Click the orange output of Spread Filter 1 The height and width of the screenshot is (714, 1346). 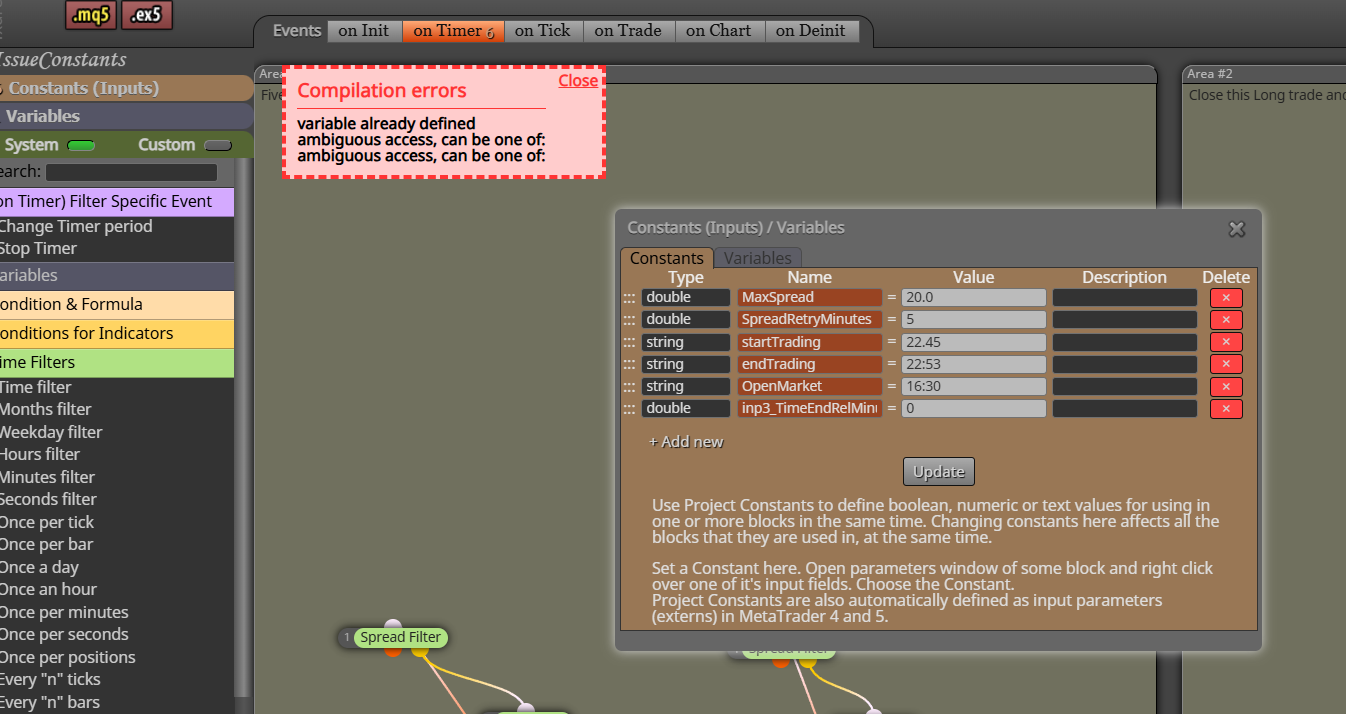393,651
